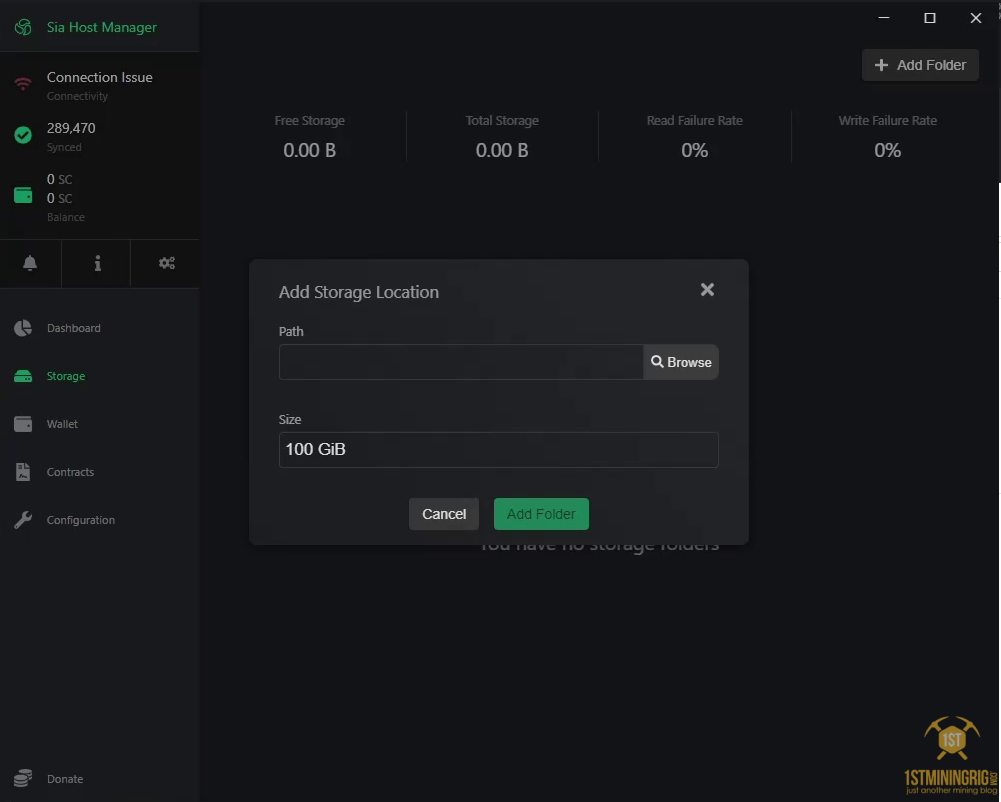The width and height of the screenshot is (1001, 802).
Task: Click the 289,470 synced block height
Action: (x=71, y=128)
